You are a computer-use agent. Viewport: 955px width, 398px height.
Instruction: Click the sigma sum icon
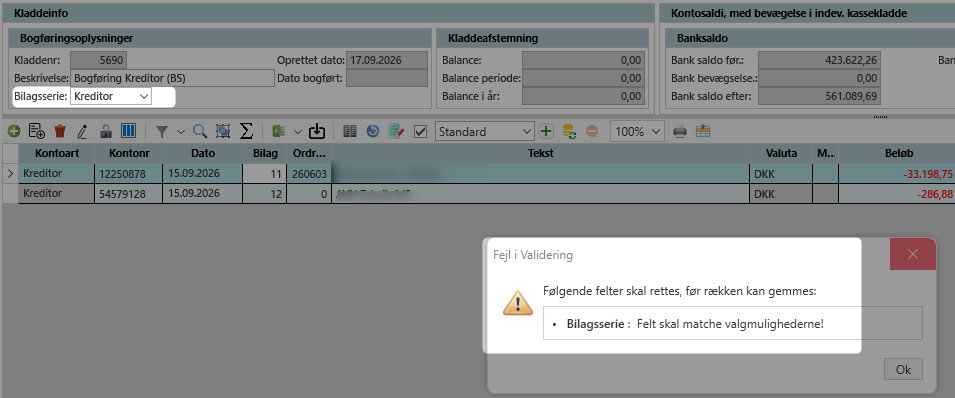click(x=246, y=131)
